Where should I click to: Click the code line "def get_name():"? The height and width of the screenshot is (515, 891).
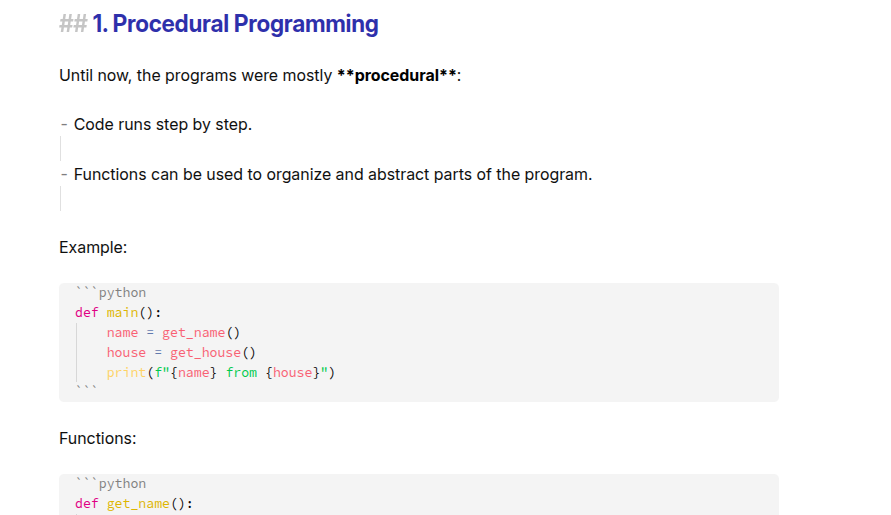pyautogui.click(x=134, y=504)
